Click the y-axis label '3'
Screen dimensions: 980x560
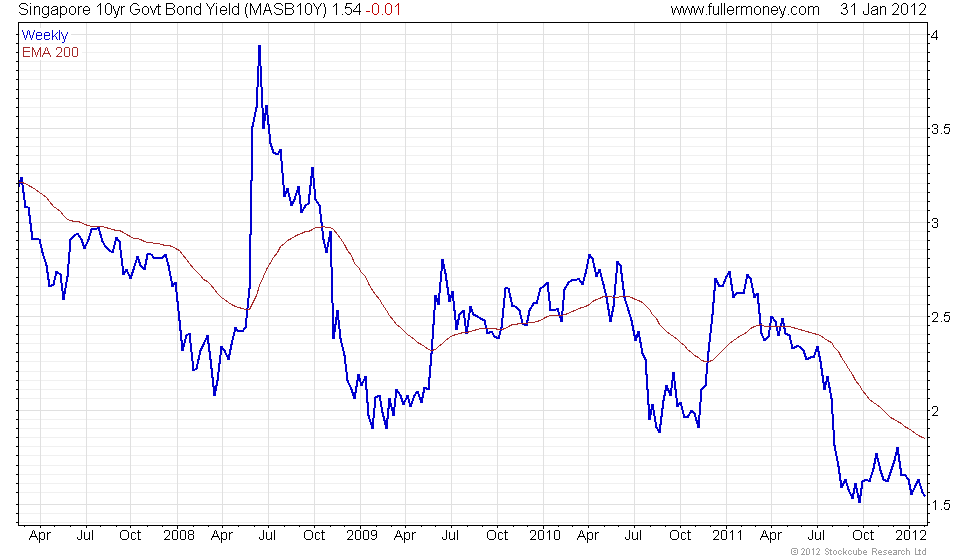[x=934, y=223]
